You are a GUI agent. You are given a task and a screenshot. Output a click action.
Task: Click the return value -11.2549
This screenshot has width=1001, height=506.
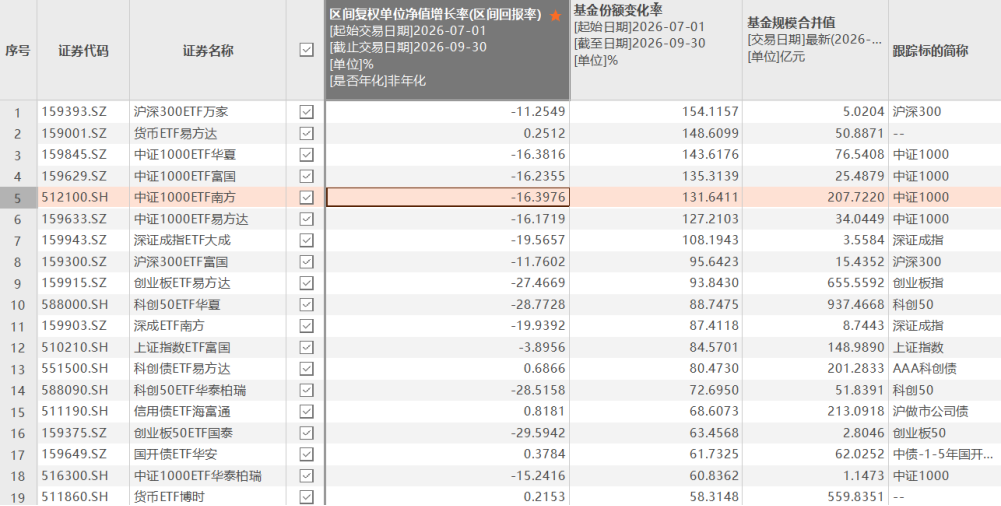point(538,112)
